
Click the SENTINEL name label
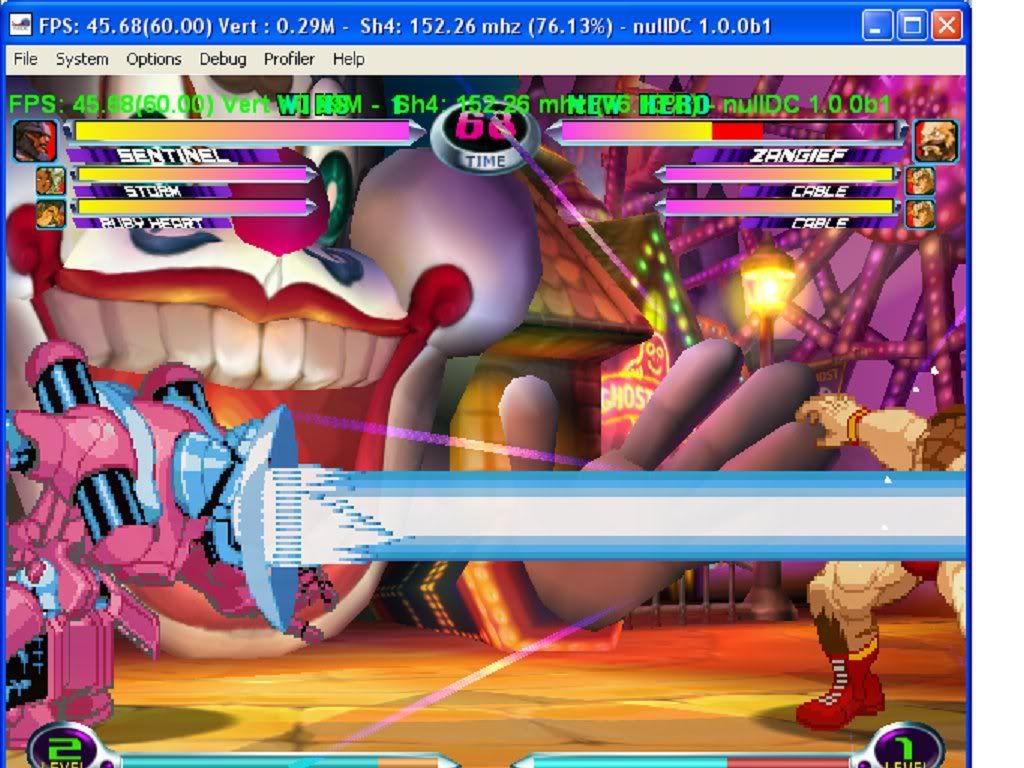172,156
